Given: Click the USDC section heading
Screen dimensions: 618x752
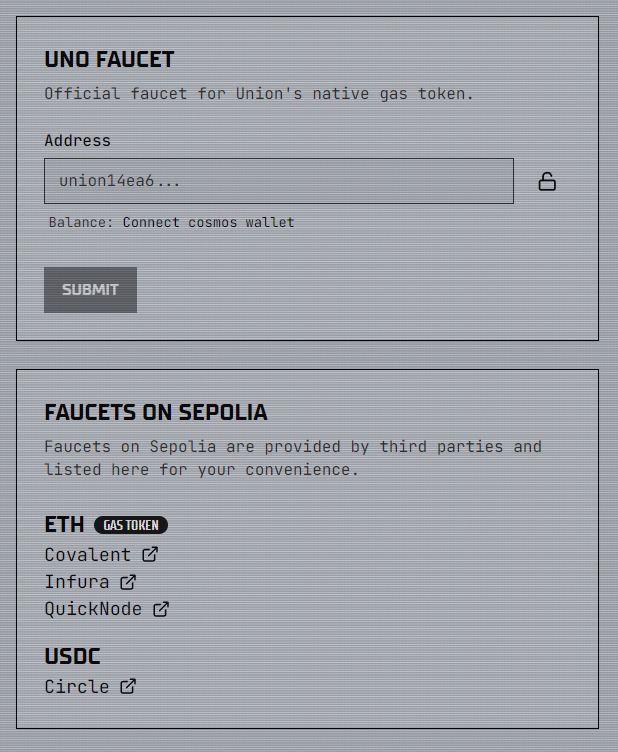Looking at the screenshot, I should click(x=72, y=657).
